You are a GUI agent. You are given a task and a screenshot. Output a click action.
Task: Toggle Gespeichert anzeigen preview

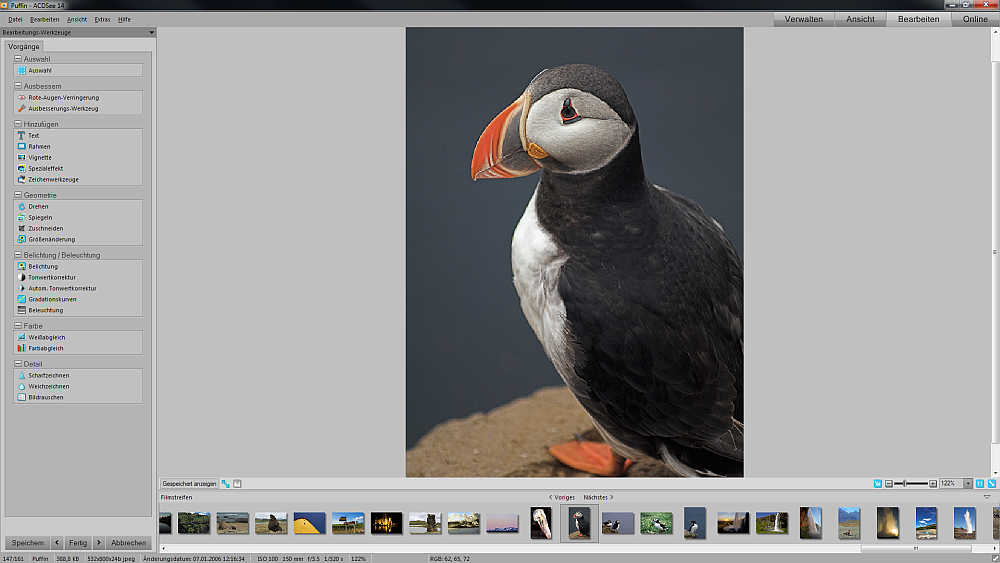pos(189,483)
